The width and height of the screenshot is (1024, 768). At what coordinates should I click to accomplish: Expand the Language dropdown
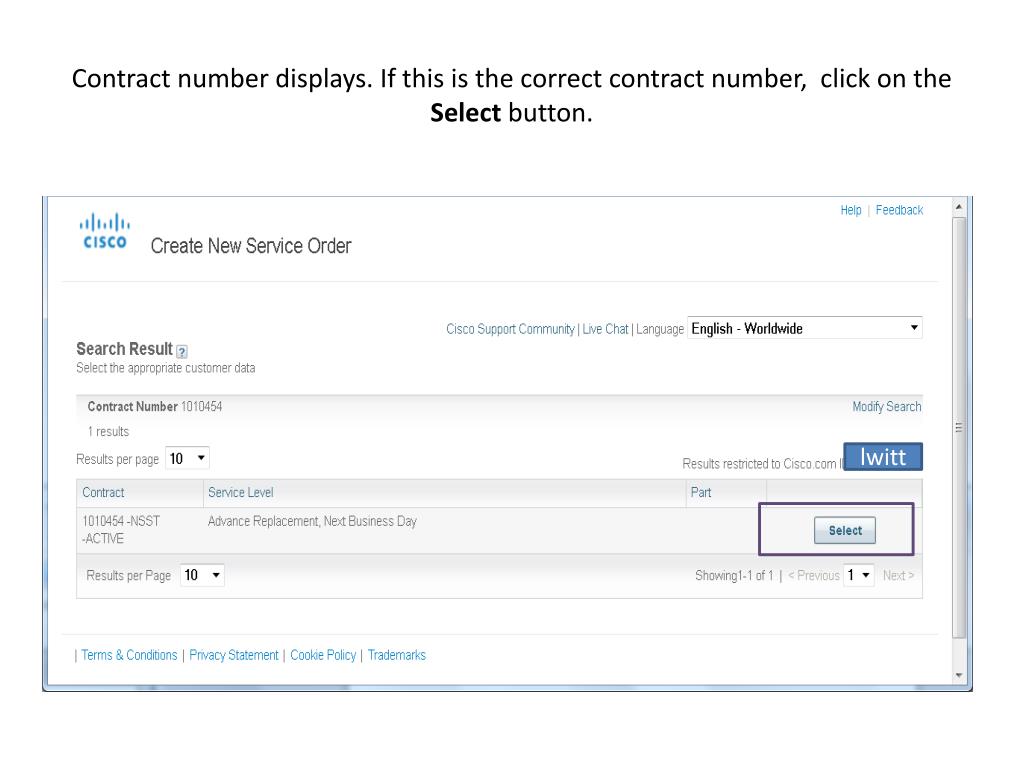[x=805, y=328]
